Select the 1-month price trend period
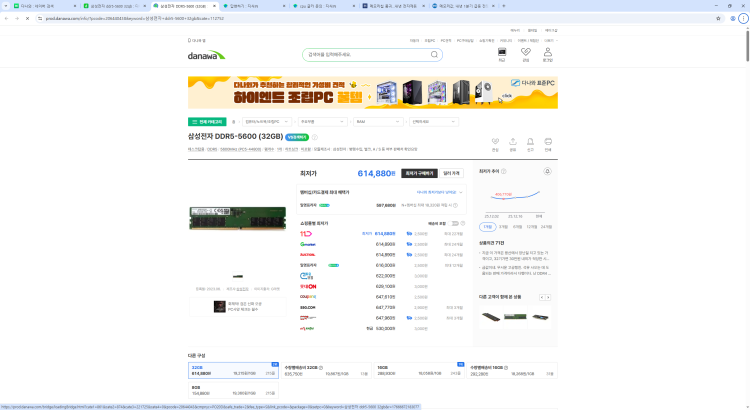Screen dimensions: 750x410 click(487, 226)
